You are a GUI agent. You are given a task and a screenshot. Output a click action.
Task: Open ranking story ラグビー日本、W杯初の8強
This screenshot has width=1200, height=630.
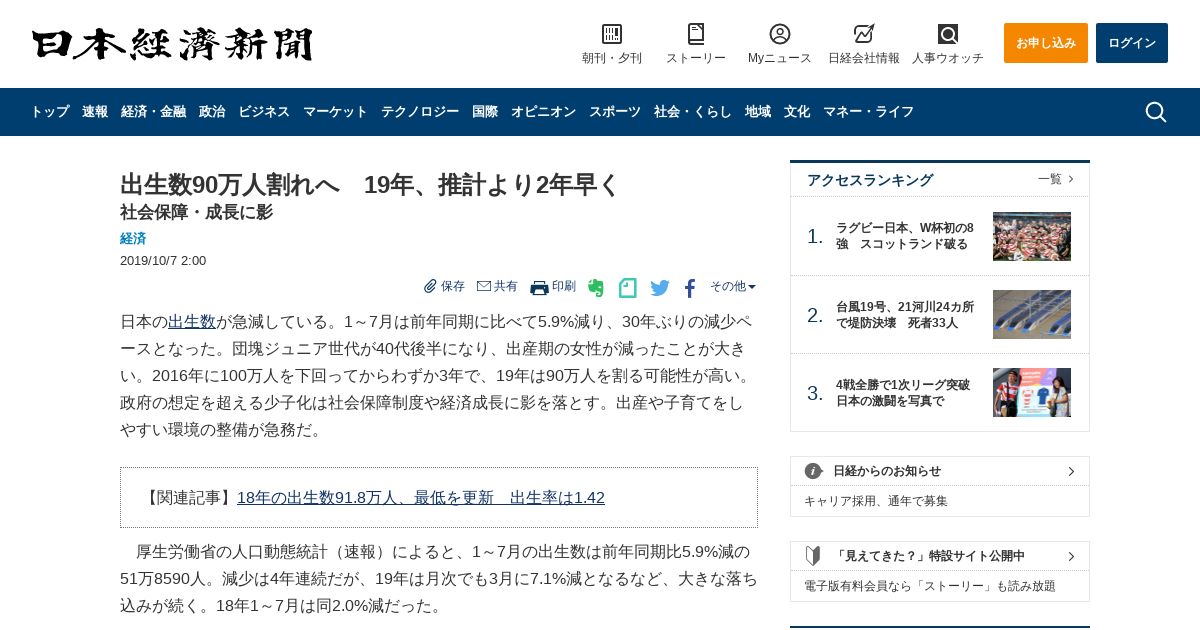click(x=905, y=236)
